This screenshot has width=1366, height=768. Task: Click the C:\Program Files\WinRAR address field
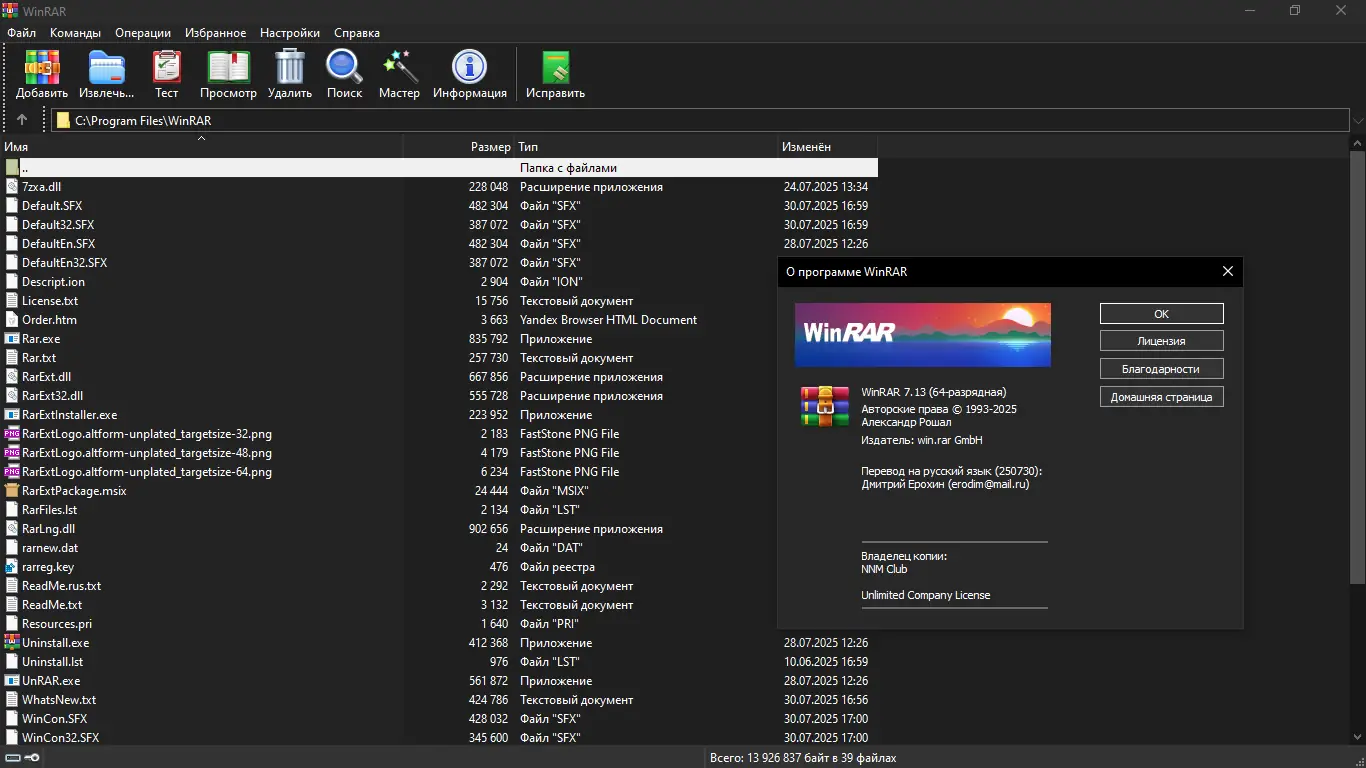pos(700,121)
